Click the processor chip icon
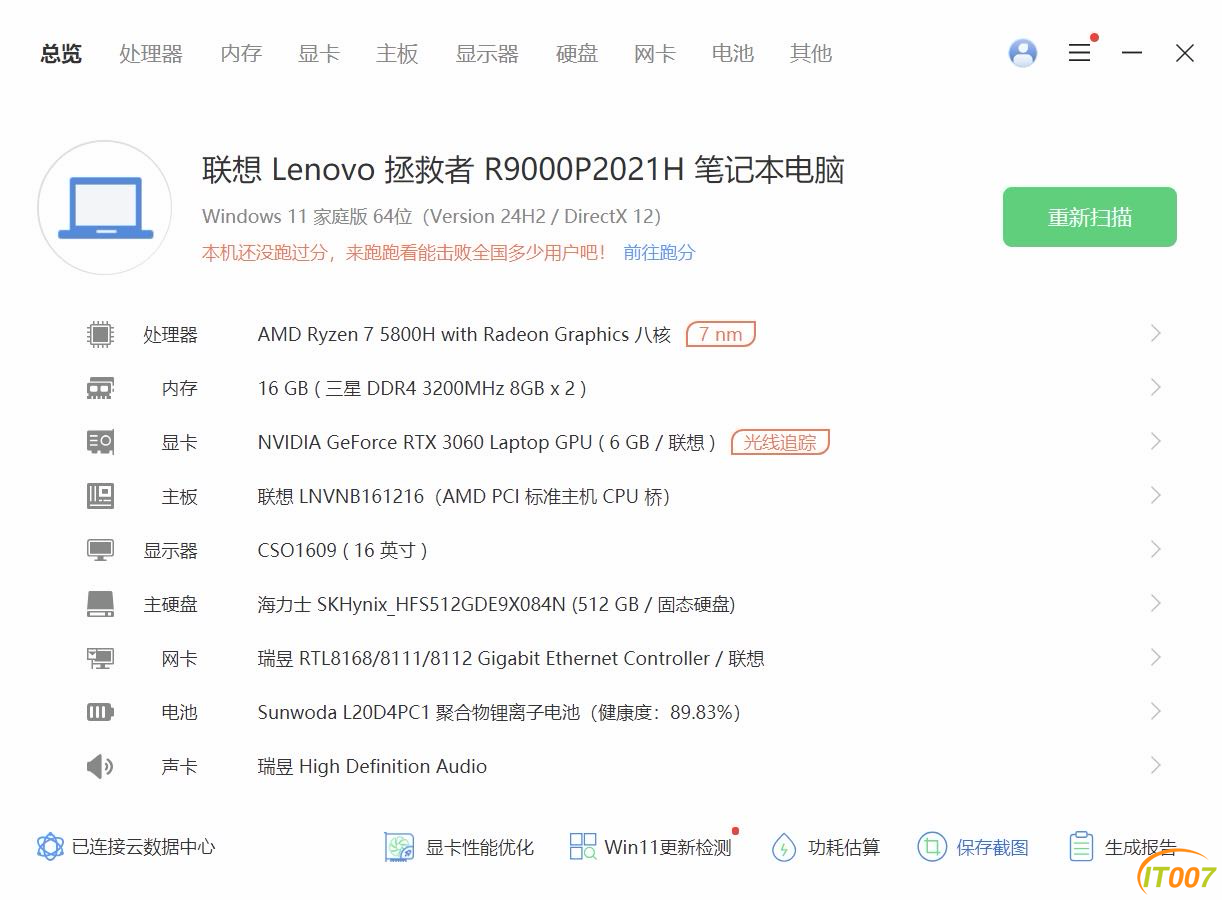Viewport: 1222px width, 900px height. (100, 334)
